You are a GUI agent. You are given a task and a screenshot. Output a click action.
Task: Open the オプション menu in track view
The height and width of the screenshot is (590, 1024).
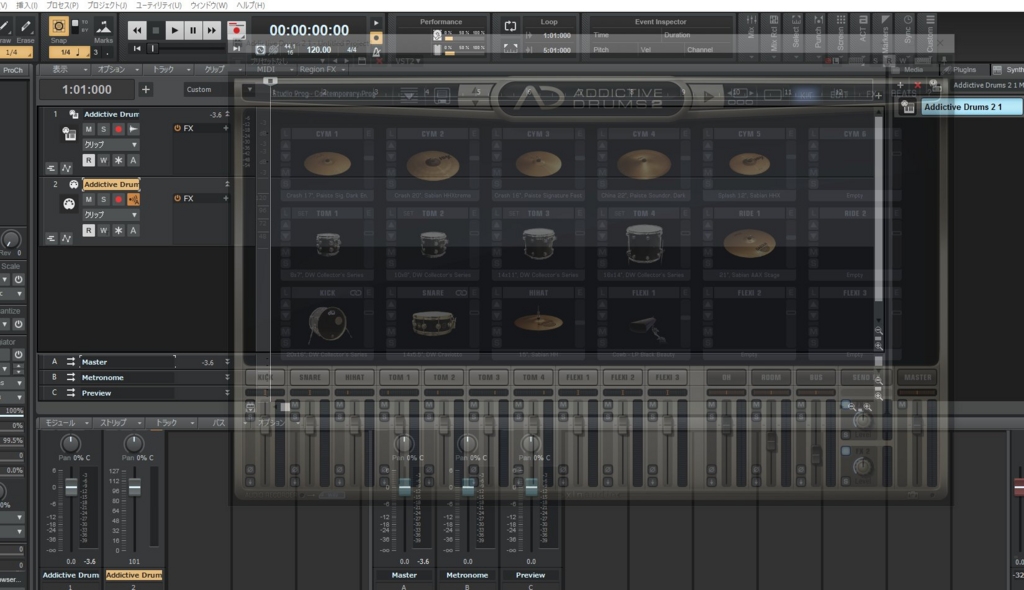click(x=118, y=69)
